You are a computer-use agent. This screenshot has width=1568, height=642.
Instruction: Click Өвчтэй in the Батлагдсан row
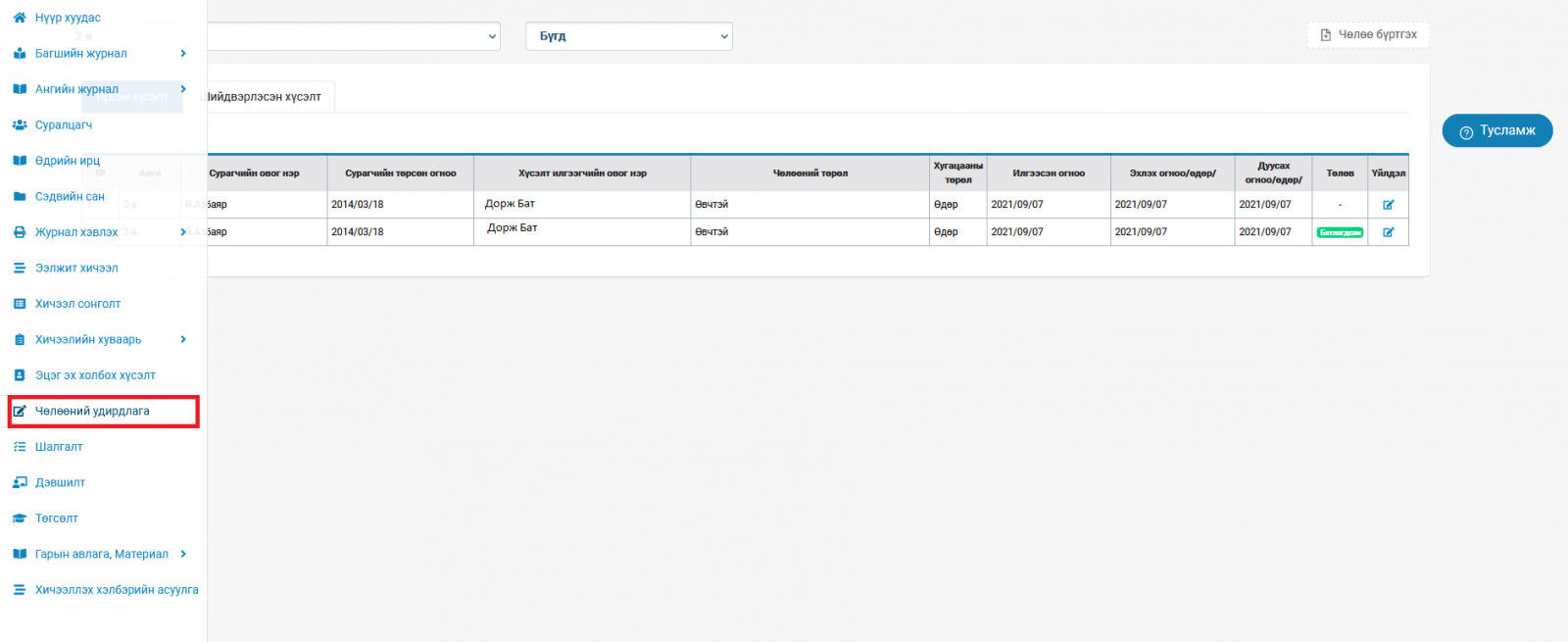tap(711, 232)
